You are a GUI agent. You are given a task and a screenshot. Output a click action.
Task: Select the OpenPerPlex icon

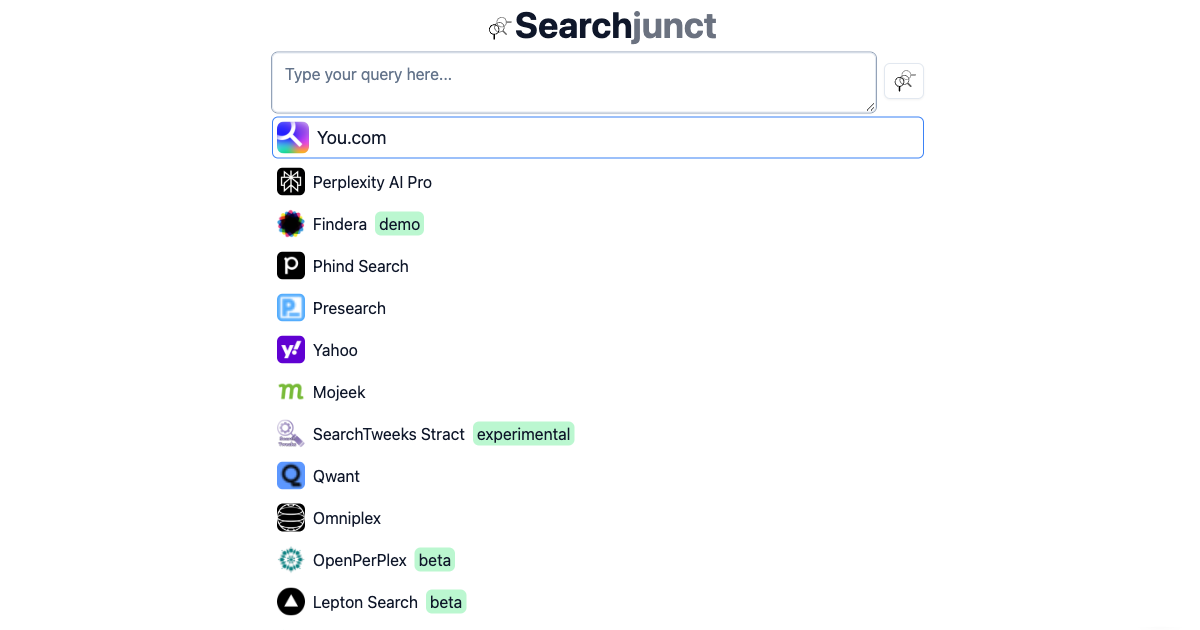point(290,559)
